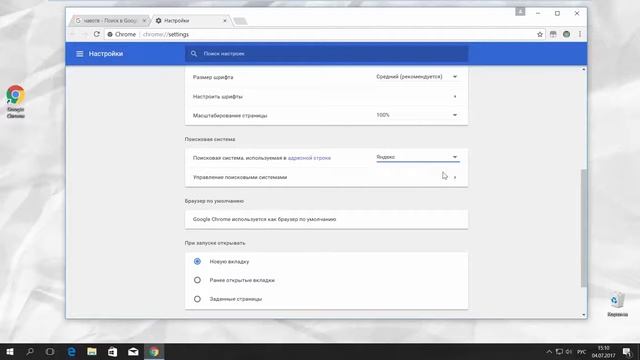This screenshot has width=640, height=360.
Task: Open taskbar search magnifier
Action: (30, 352)
